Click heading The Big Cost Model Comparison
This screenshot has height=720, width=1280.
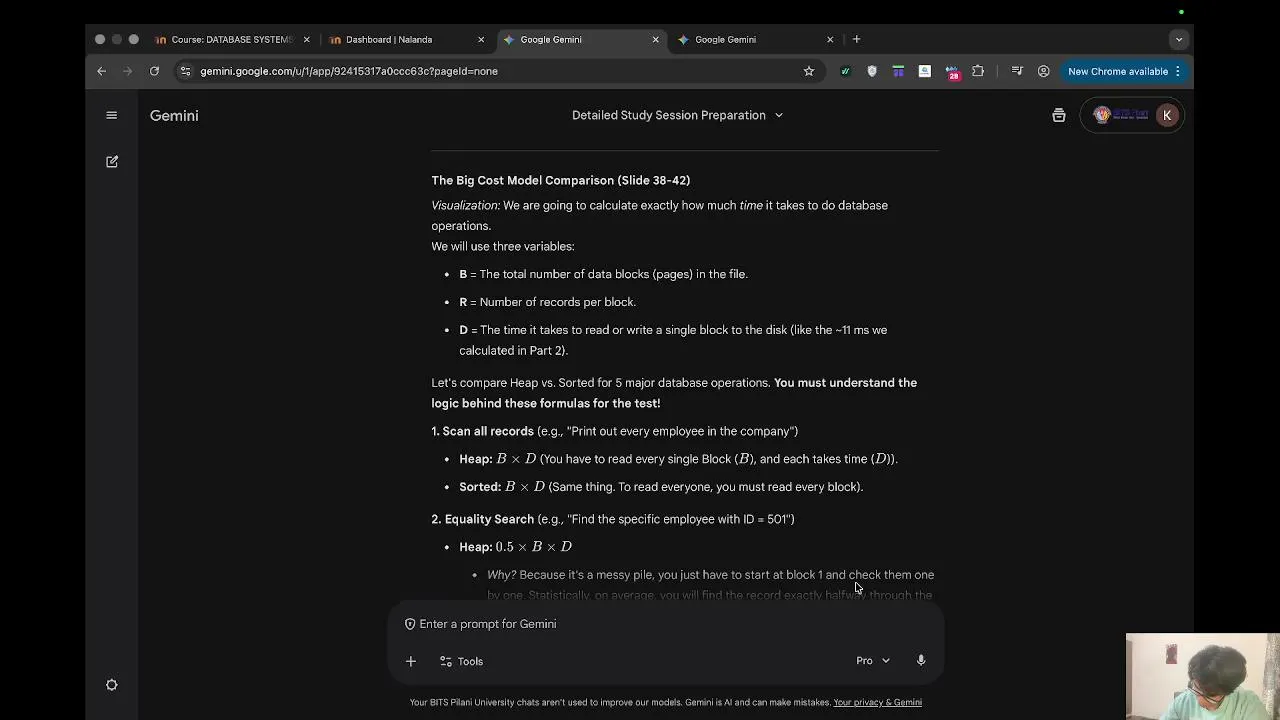[x=561, y=180]
